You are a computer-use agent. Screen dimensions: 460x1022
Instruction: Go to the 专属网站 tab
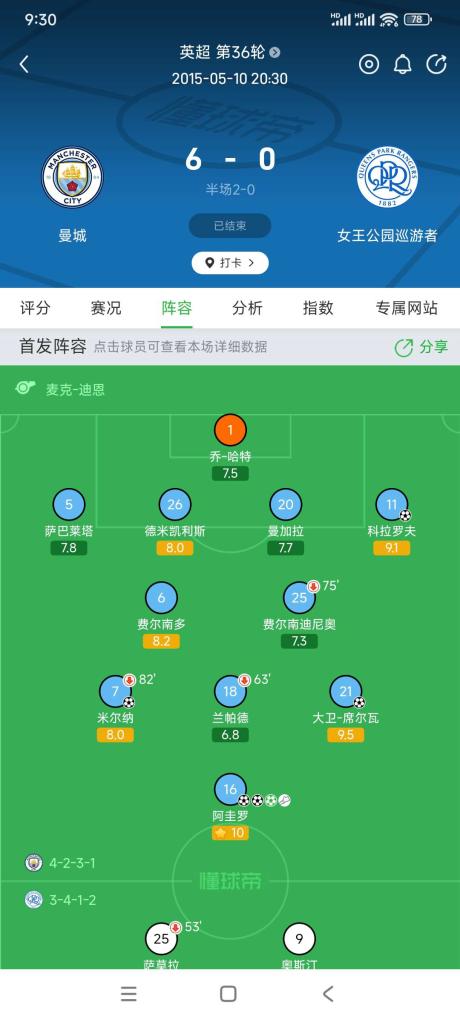point(407,308)
